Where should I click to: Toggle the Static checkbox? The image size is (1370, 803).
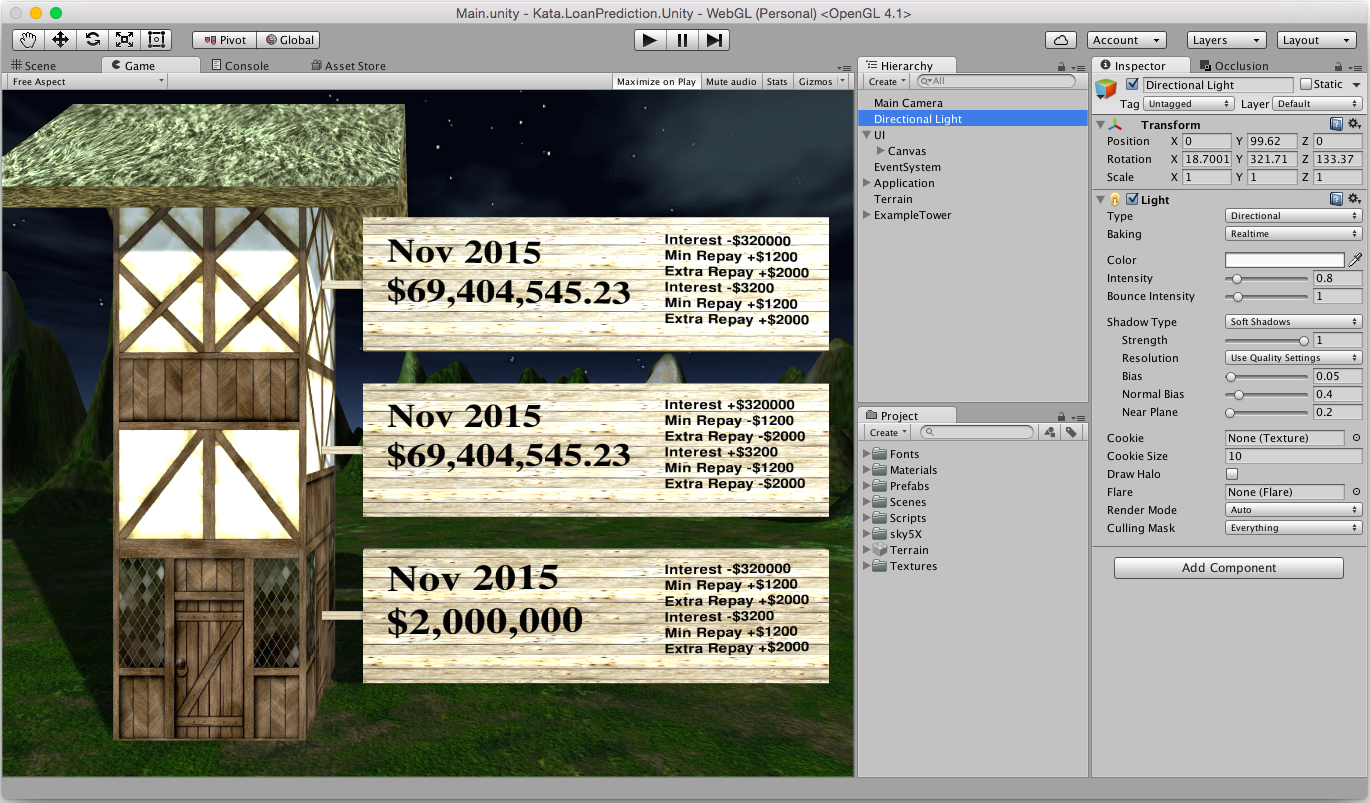coord(1305,85)
